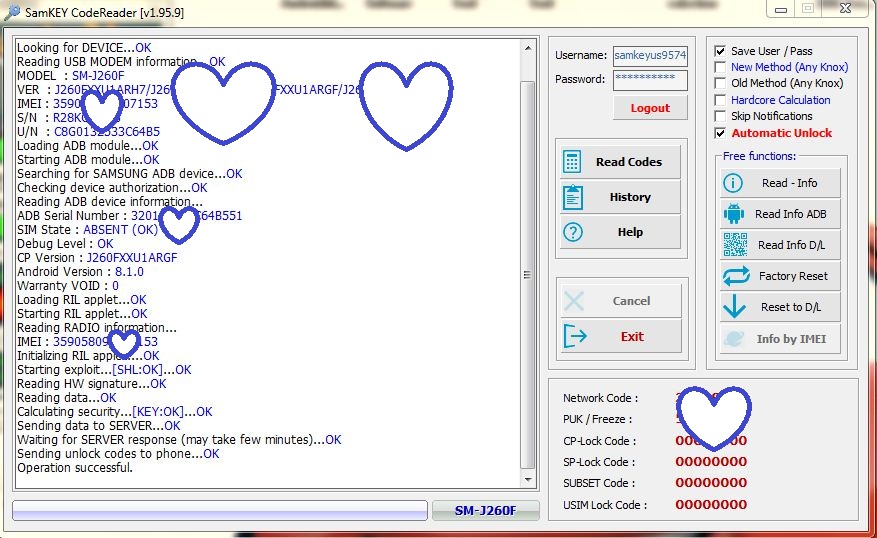Click the log scrollbar thumb

coord(527,274)
